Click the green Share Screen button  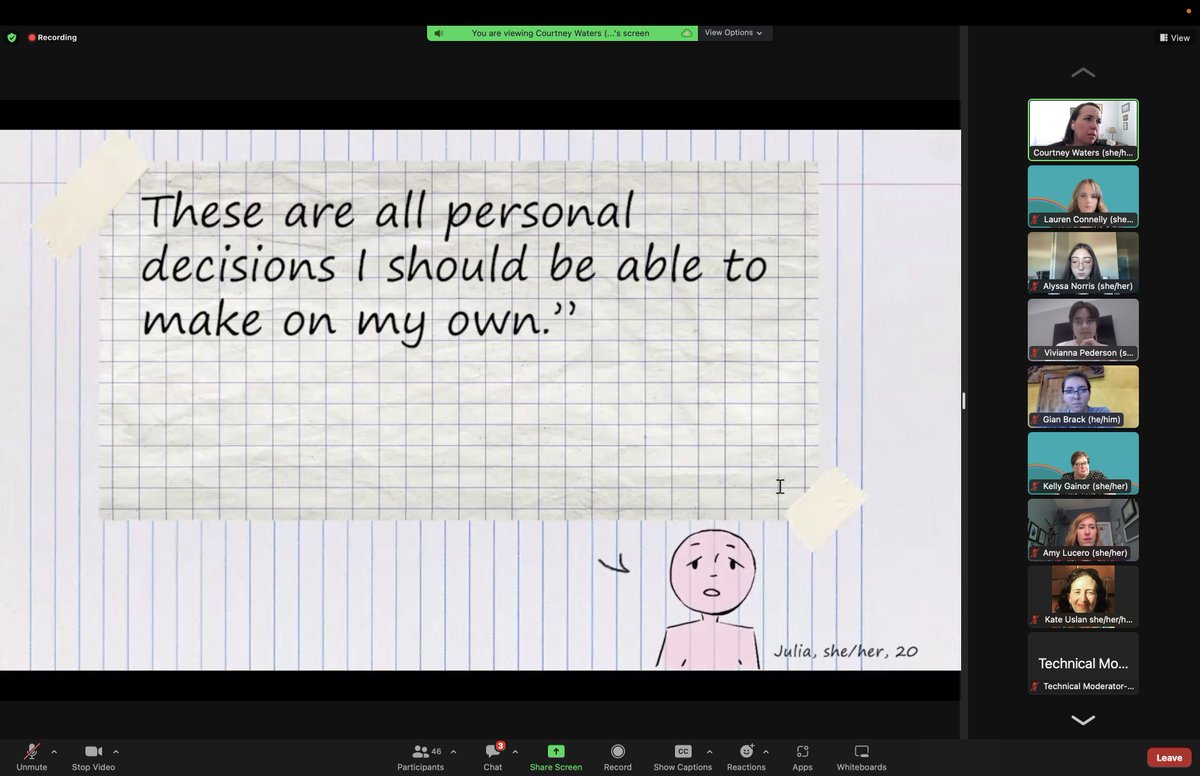click(556, 757)
